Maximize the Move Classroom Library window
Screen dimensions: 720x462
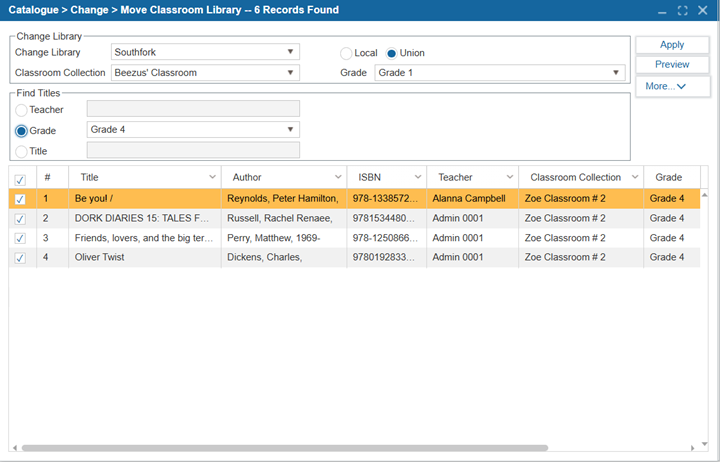click(682, 11)
